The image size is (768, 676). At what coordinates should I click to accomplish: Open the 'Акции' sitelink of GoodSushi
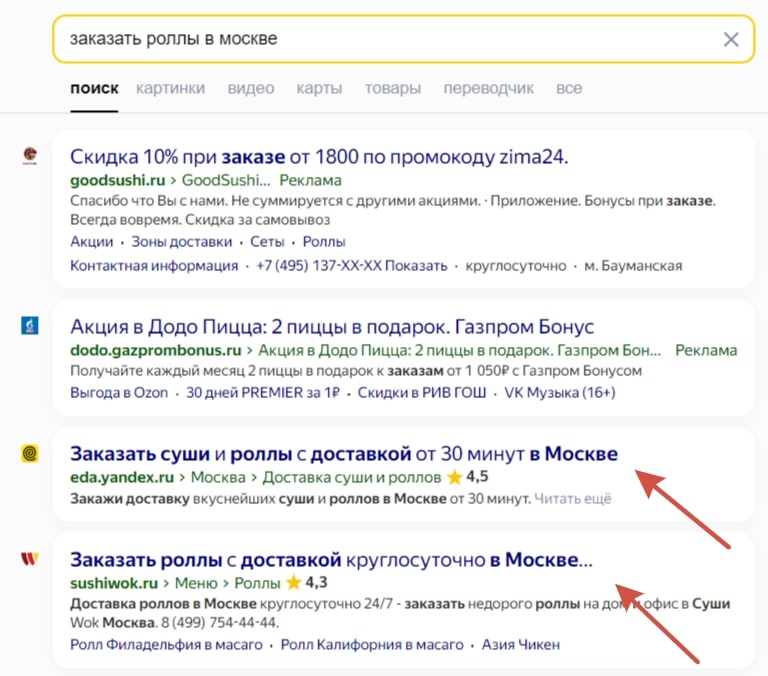click(92, 242)
